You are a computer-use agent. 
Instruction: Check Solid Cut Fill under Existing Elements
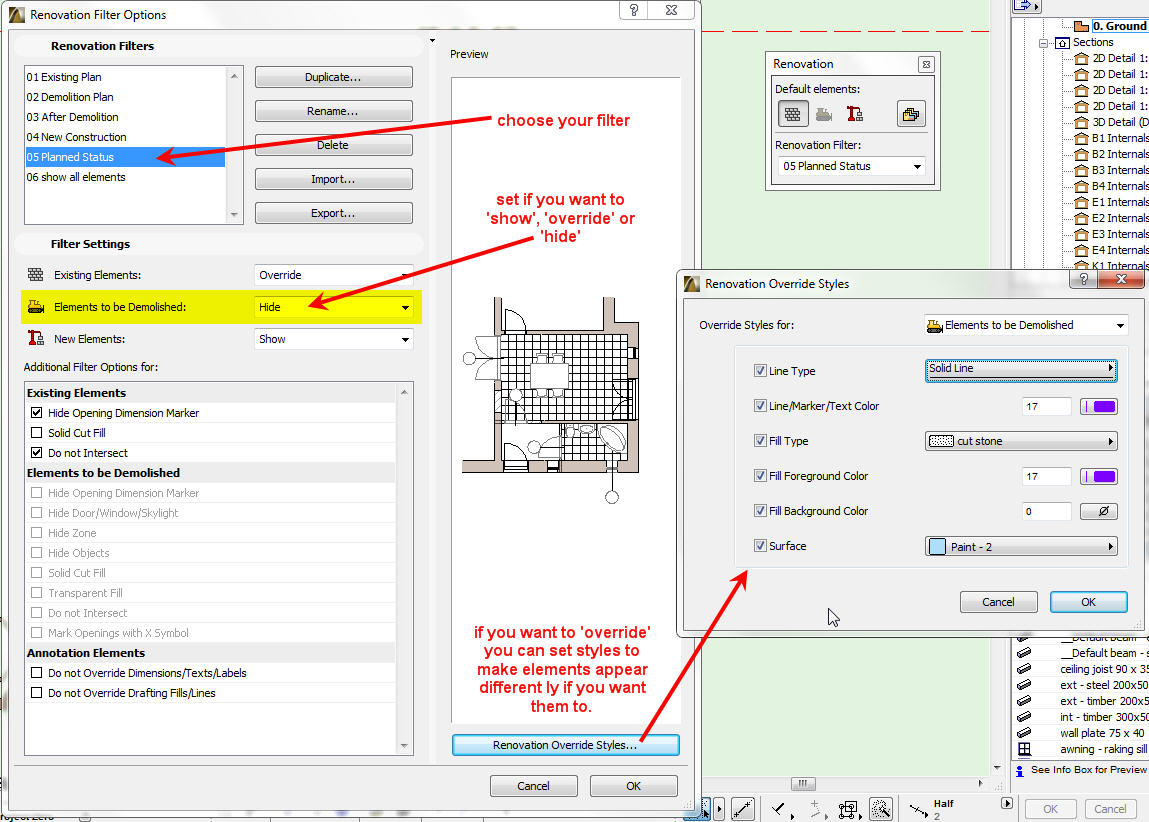37,432
